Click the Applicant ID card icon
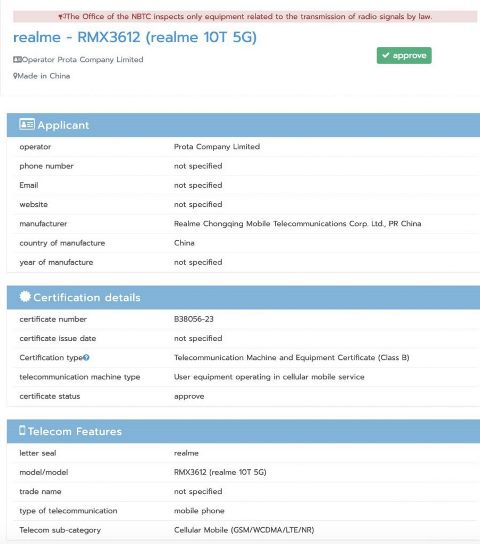Viewport: 480px width, 544px height. click(27, 124)
